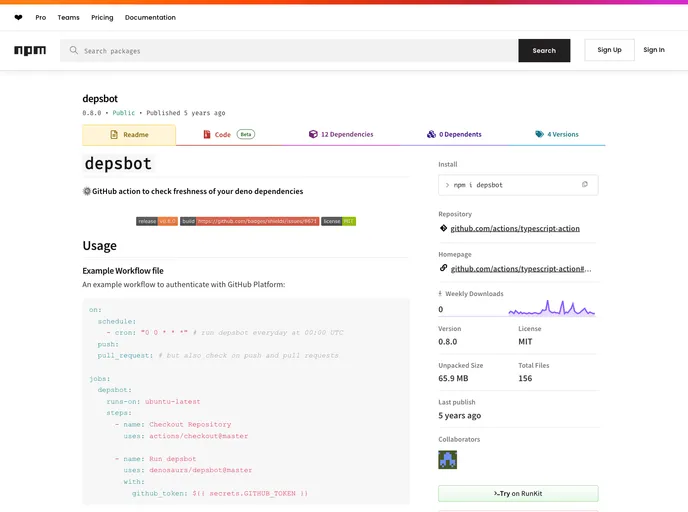The width and height of the screenshot is (688, 512).
Task: Click the total files value 156
Action: 525,378
